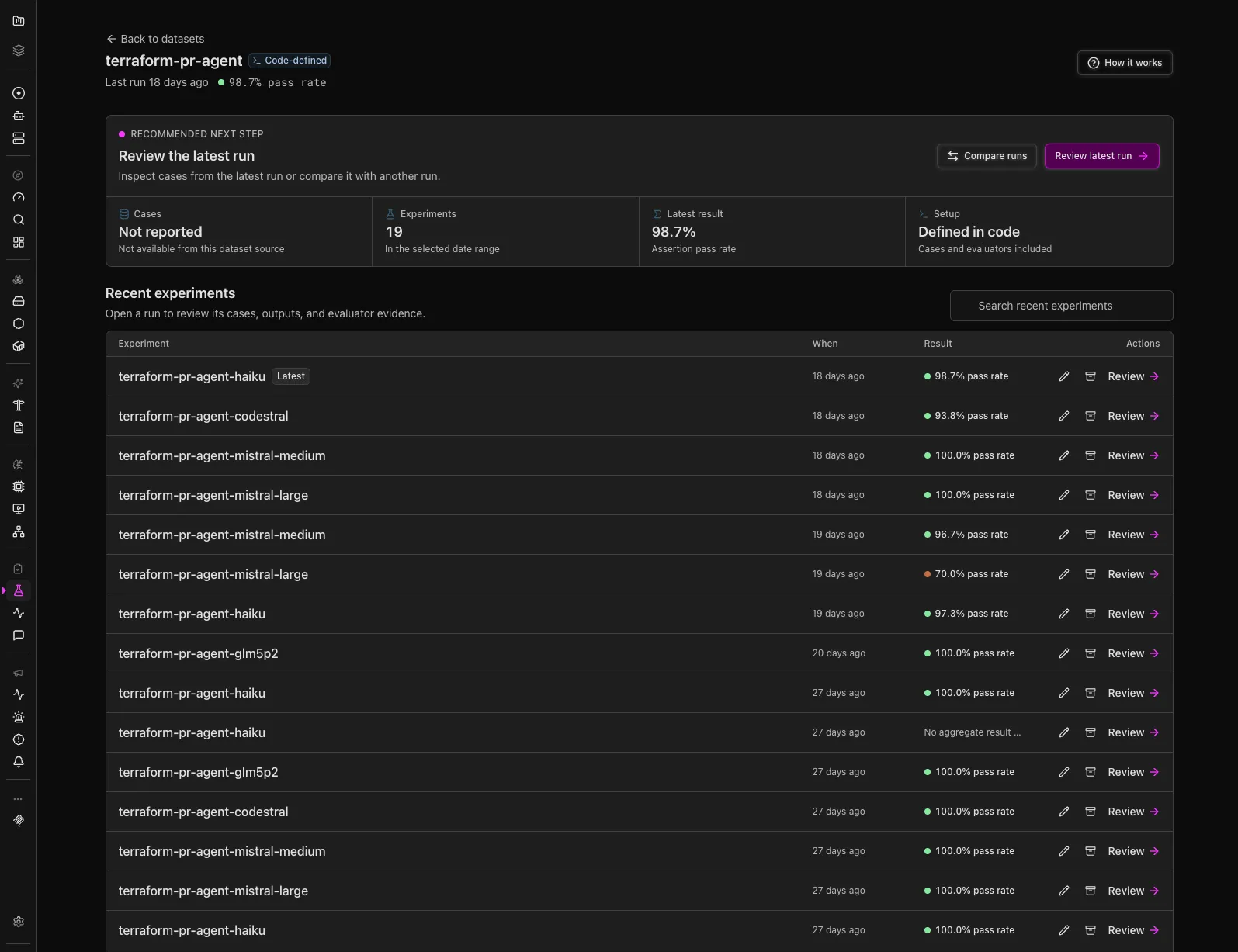The height and width of the screenshot is (952, 1238).
Task: Open the network hierarchy sidebar icon
Action: pyautogui.click(x=19, y=531)
